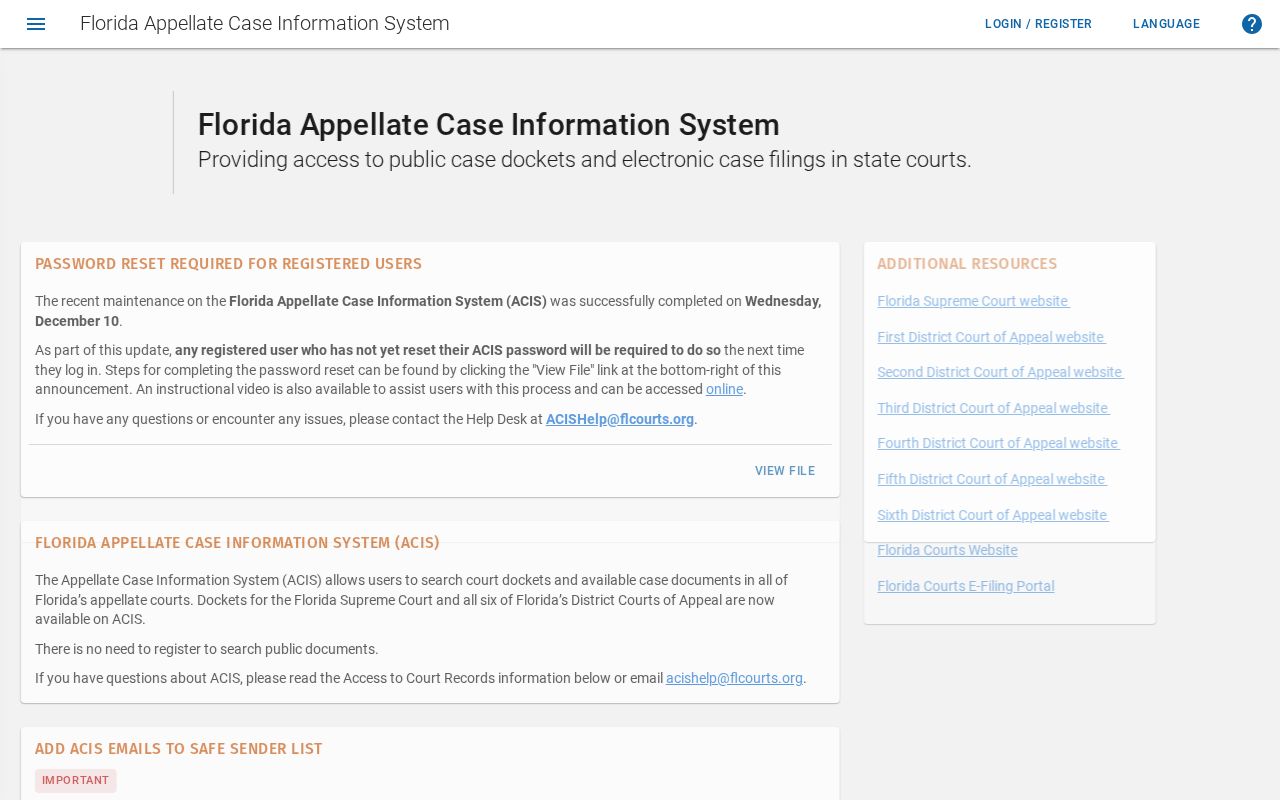Open the hamburger navigation menu
1280x800 pixels.
36,24
